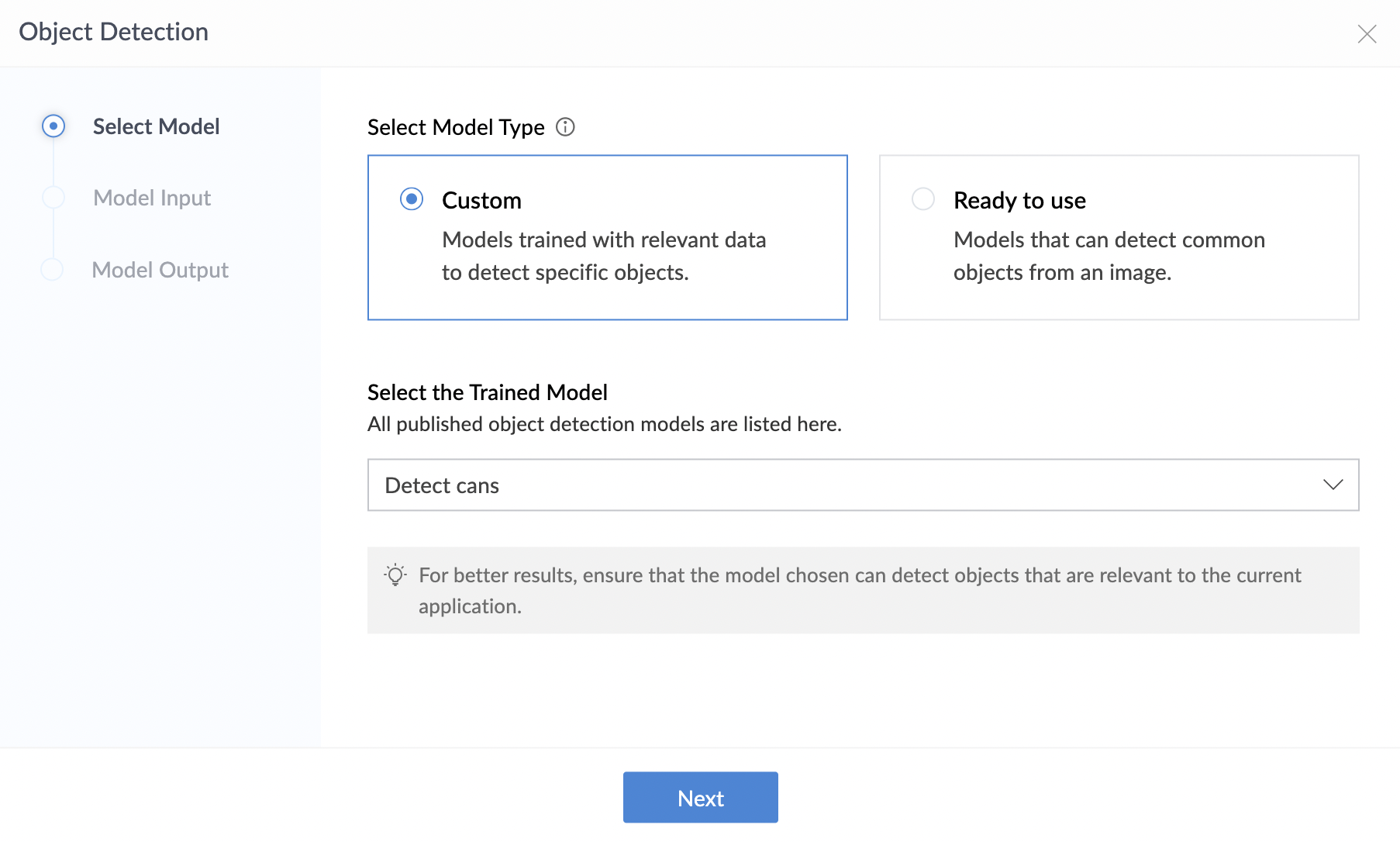Go to the Select Model step label
Image resolution: width=1400 pixels, height=842 pixels.
[x=156, y=126]
